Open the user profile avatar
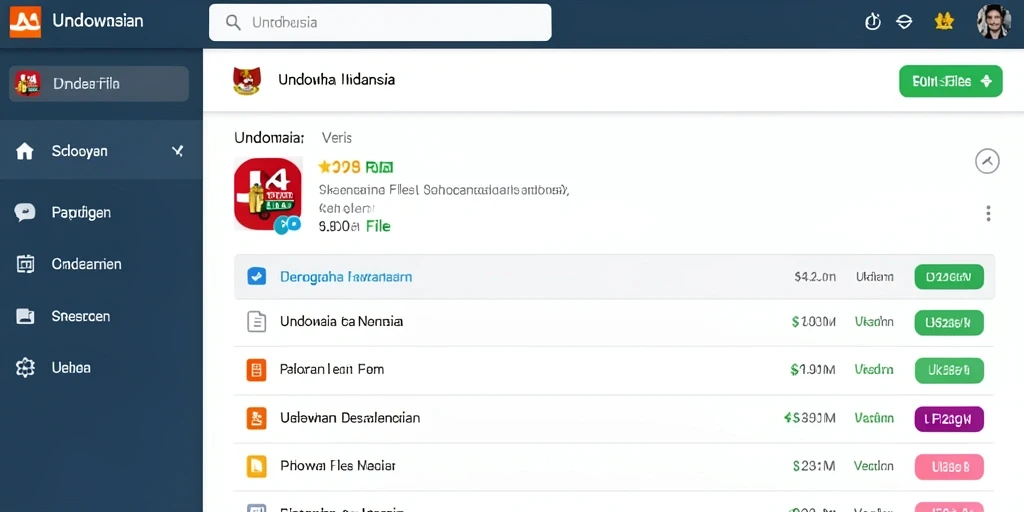Screen dimensions: 1024x512 993,22
